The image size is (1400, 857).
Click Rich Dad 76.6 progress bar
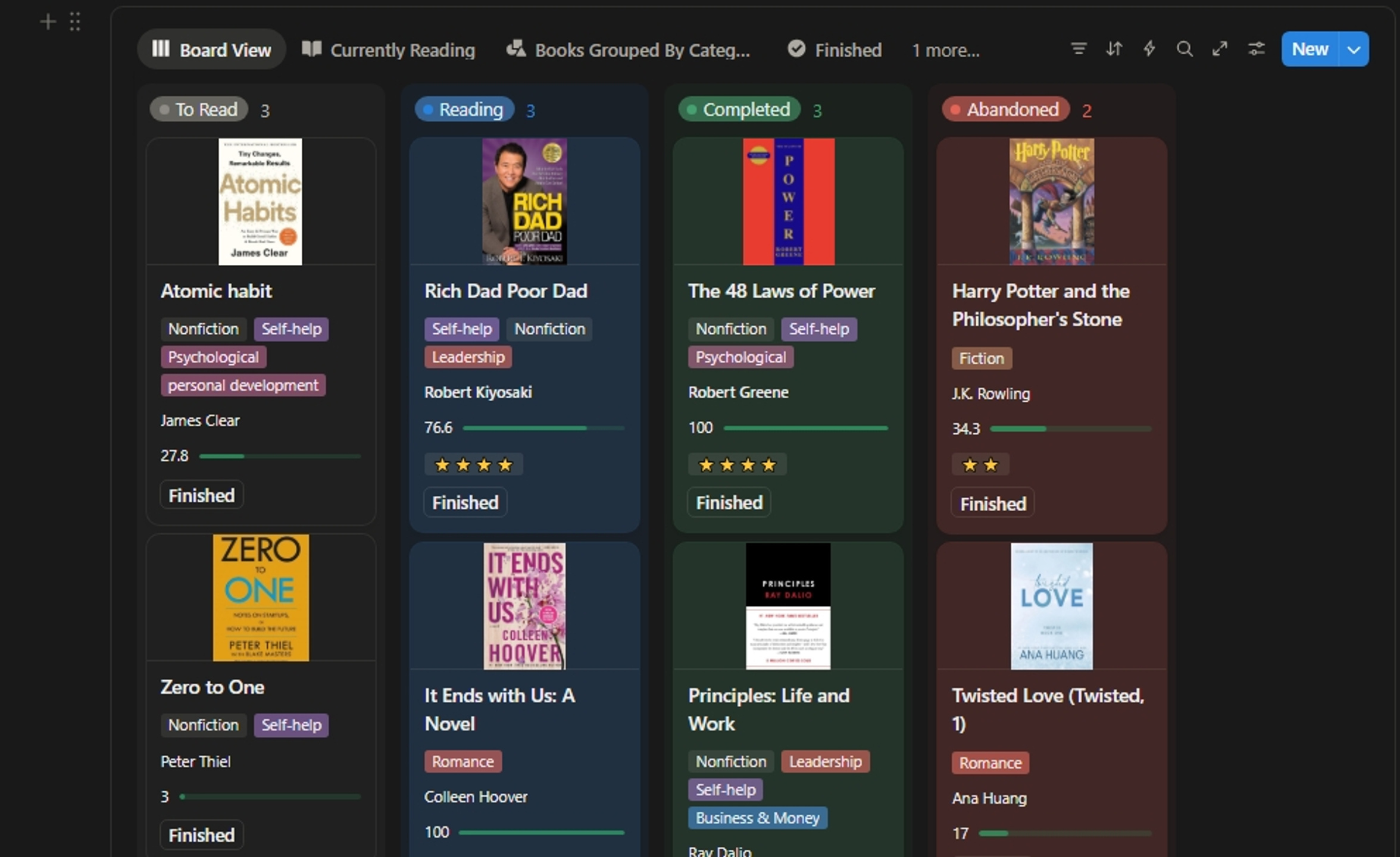(x=543, y=428)
